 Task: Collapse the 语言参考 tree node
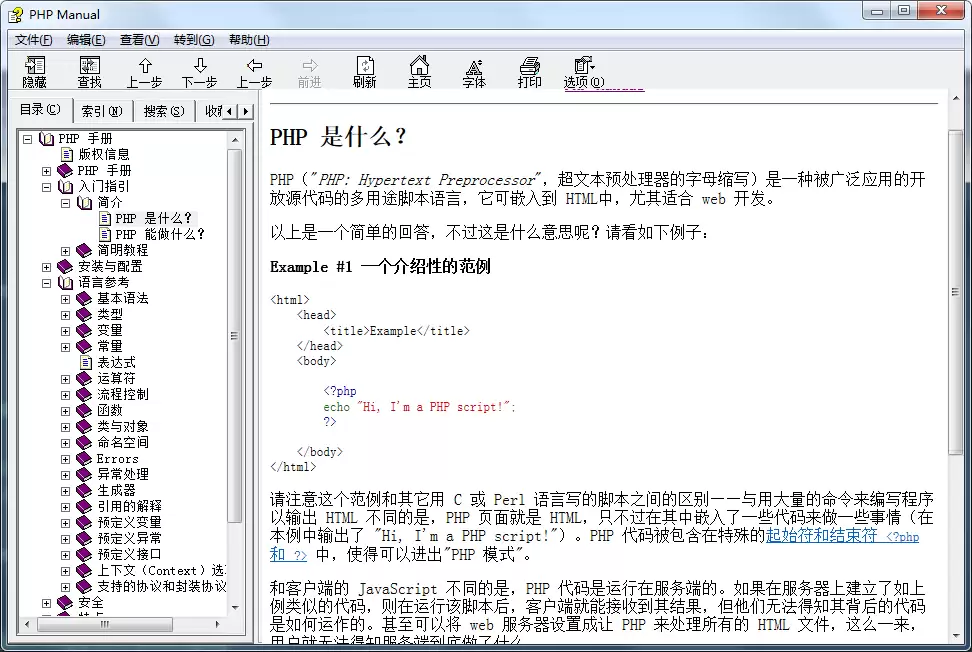coord(46,283)
